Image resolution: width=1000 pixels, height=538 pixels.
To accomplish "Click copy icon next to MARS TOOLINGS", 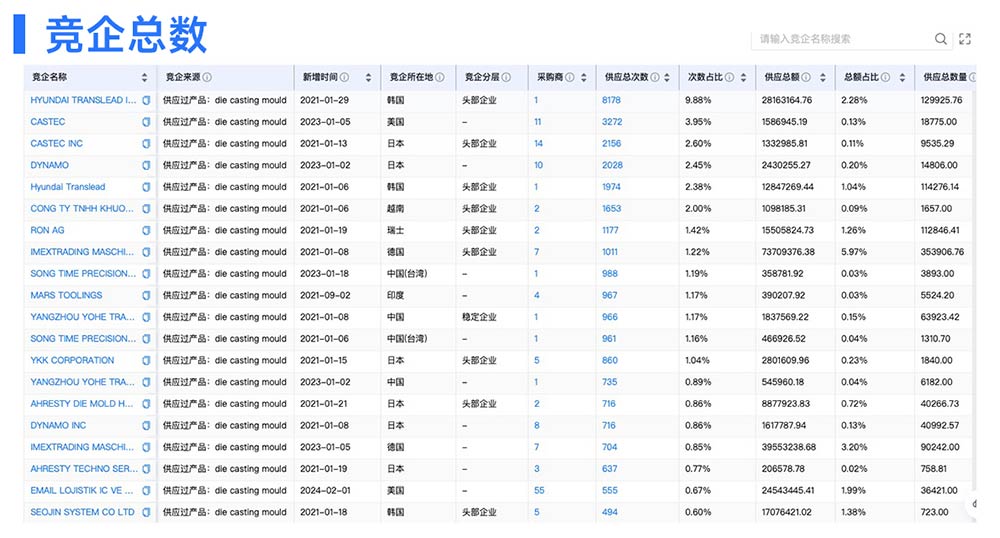I will pos(146,295).
